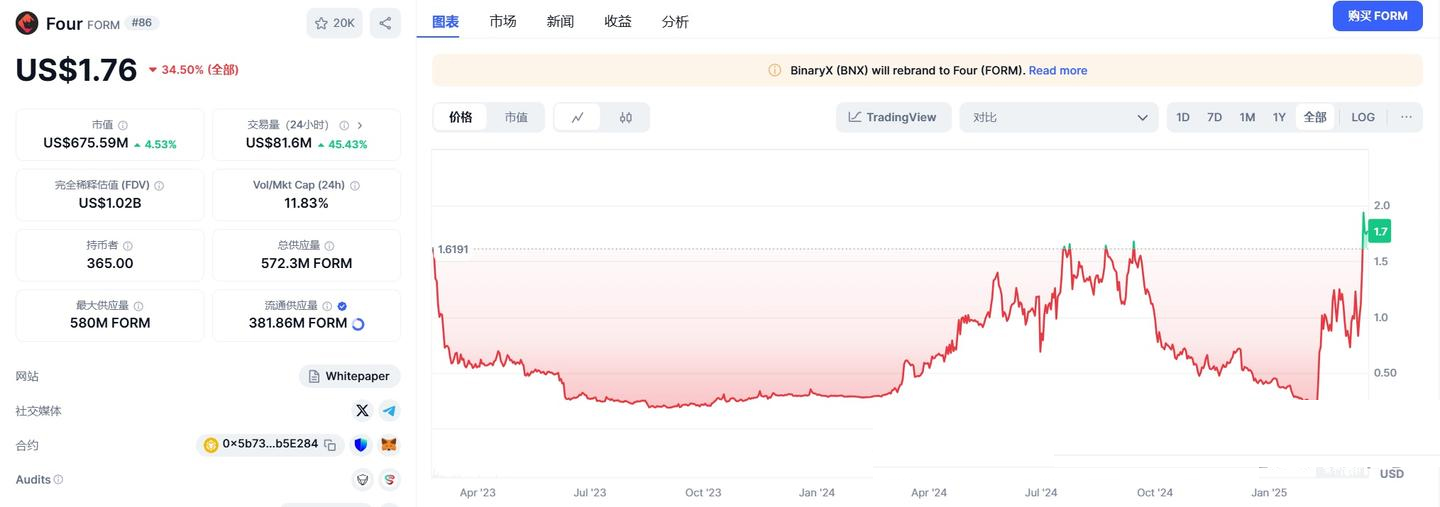Select the 7D time range
Viewport: 1440px width, 507px height.
click(x=1214, y=117)
